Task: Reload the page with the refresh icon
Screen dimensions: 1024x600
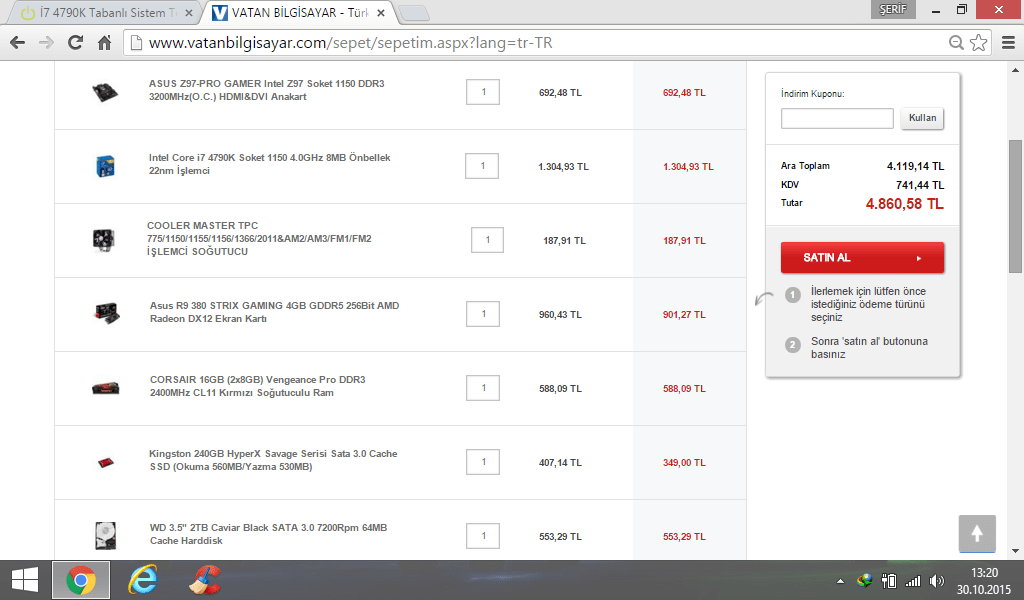Action: 75,42
